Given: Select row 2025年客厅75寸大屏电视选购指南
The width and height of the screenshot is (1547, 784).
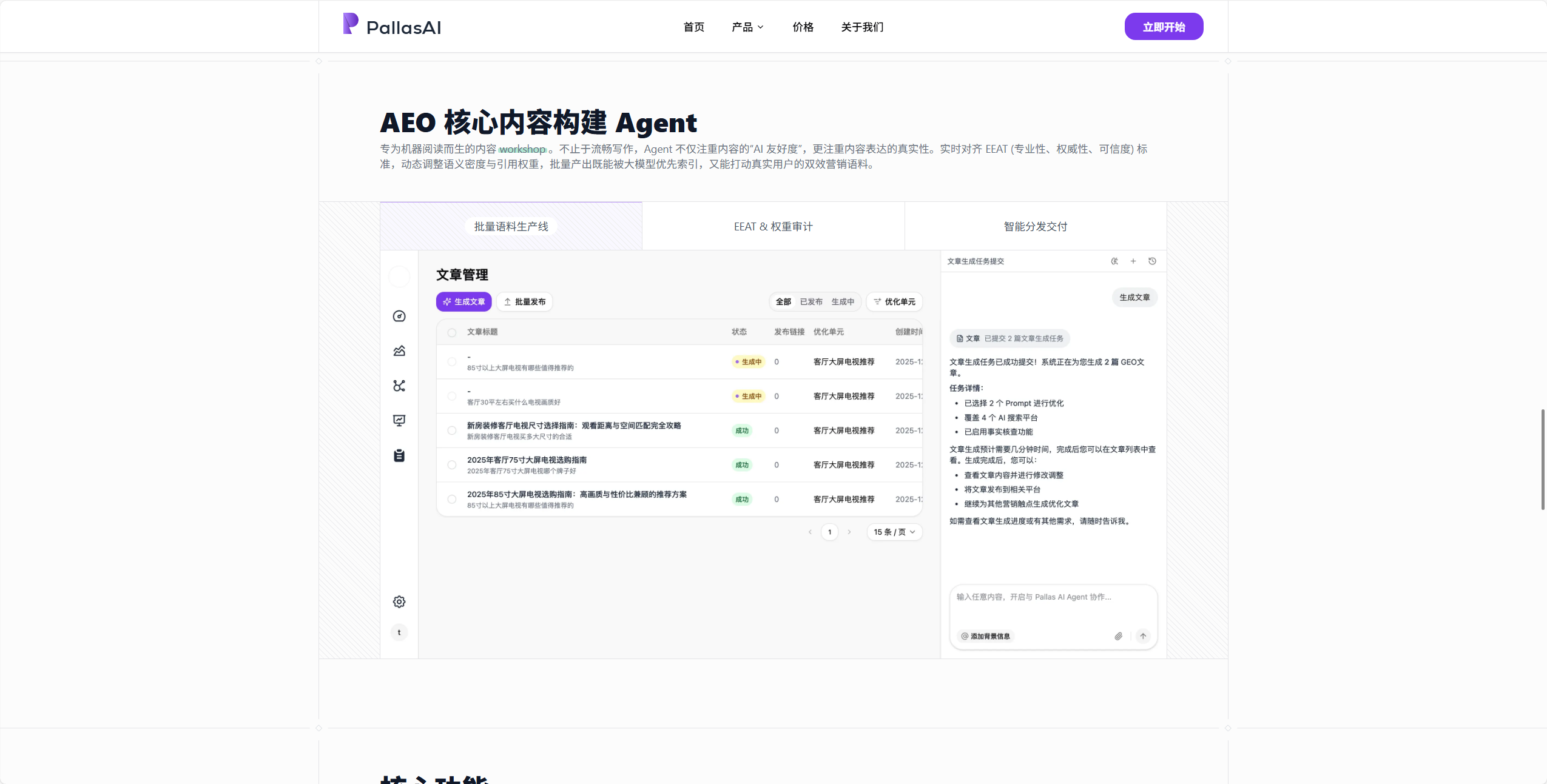Looking at the screenshot, I should point(452,465).
